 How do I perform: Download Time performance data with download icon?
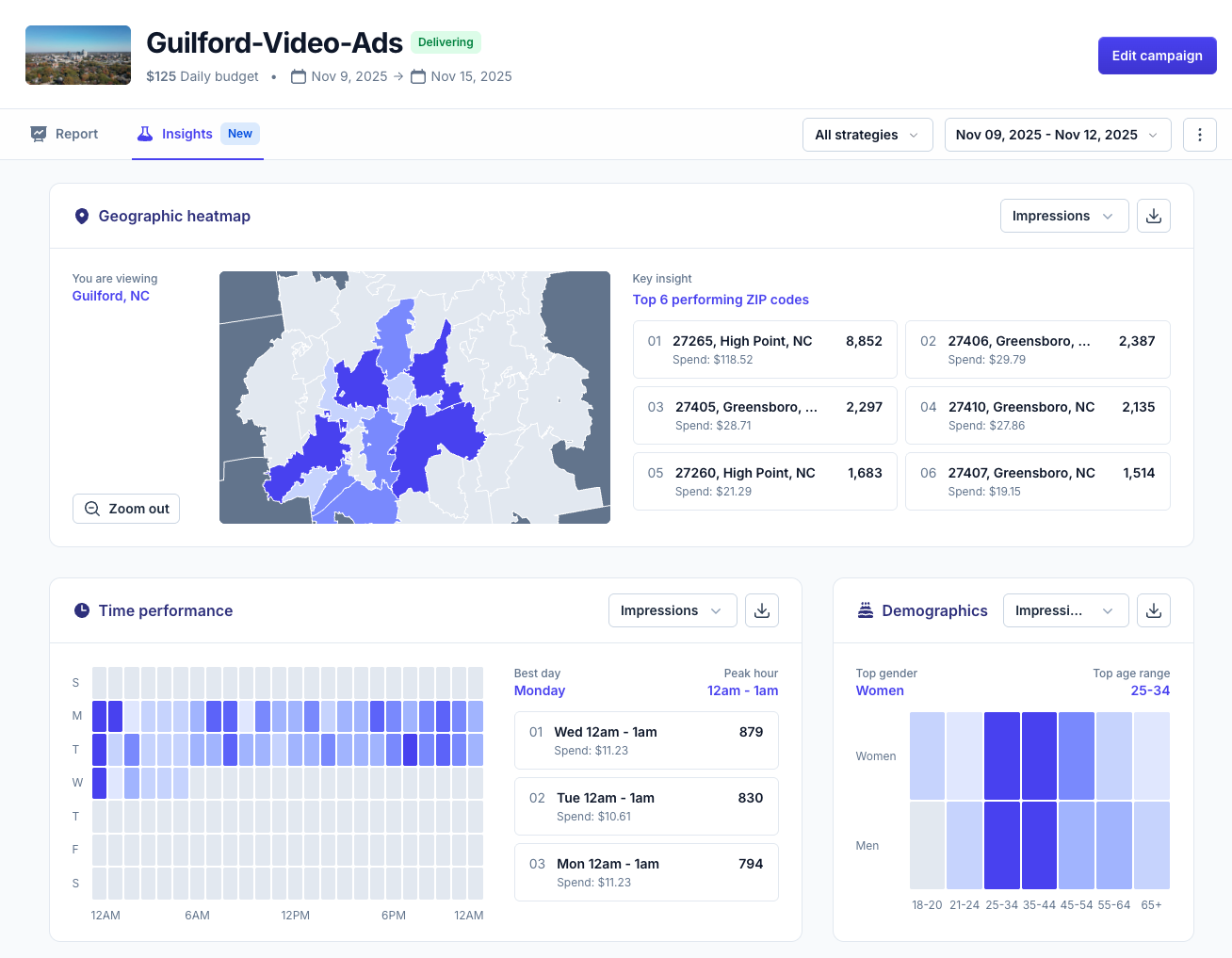[761, 610]
